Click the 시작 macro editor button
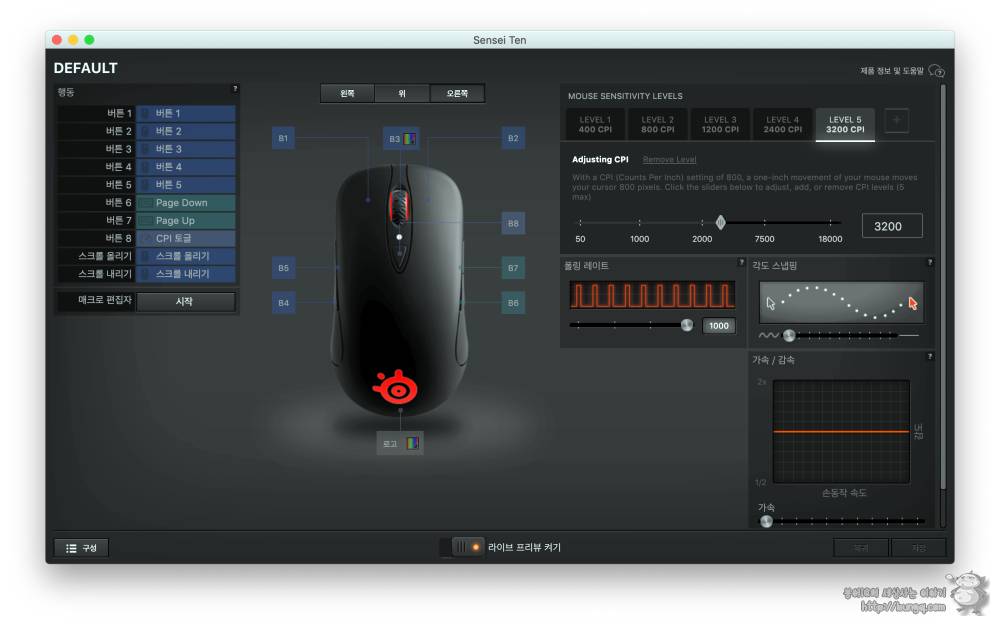This screenshot has height=624, width=1000. point(186,301)
